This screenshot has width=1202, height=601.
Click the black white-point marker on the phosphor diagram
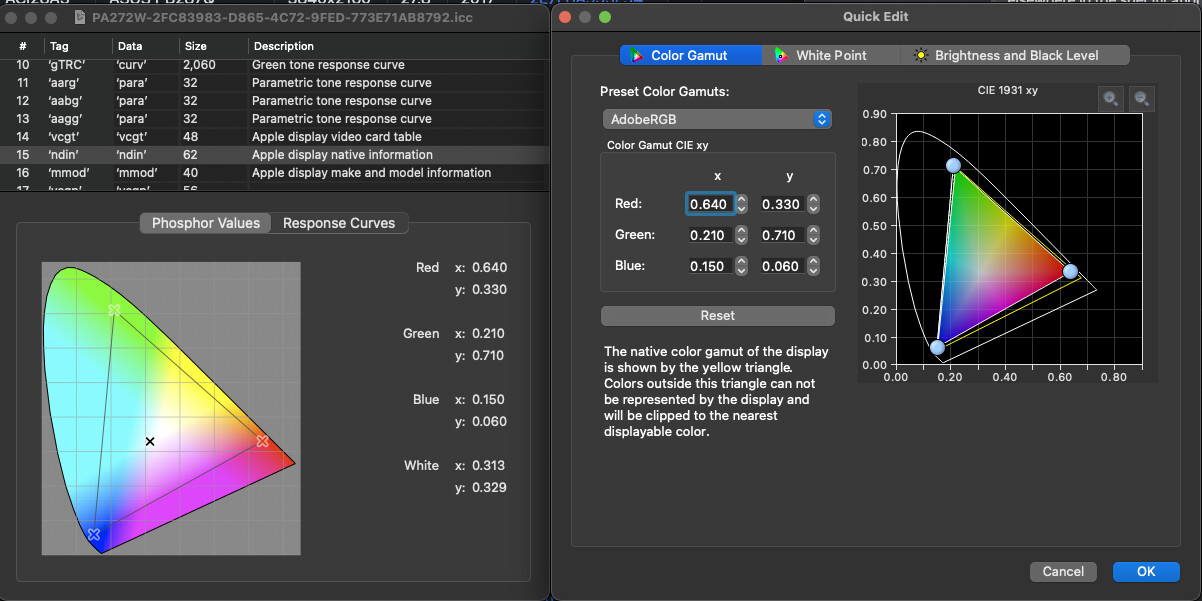click(x=150, y=441)
